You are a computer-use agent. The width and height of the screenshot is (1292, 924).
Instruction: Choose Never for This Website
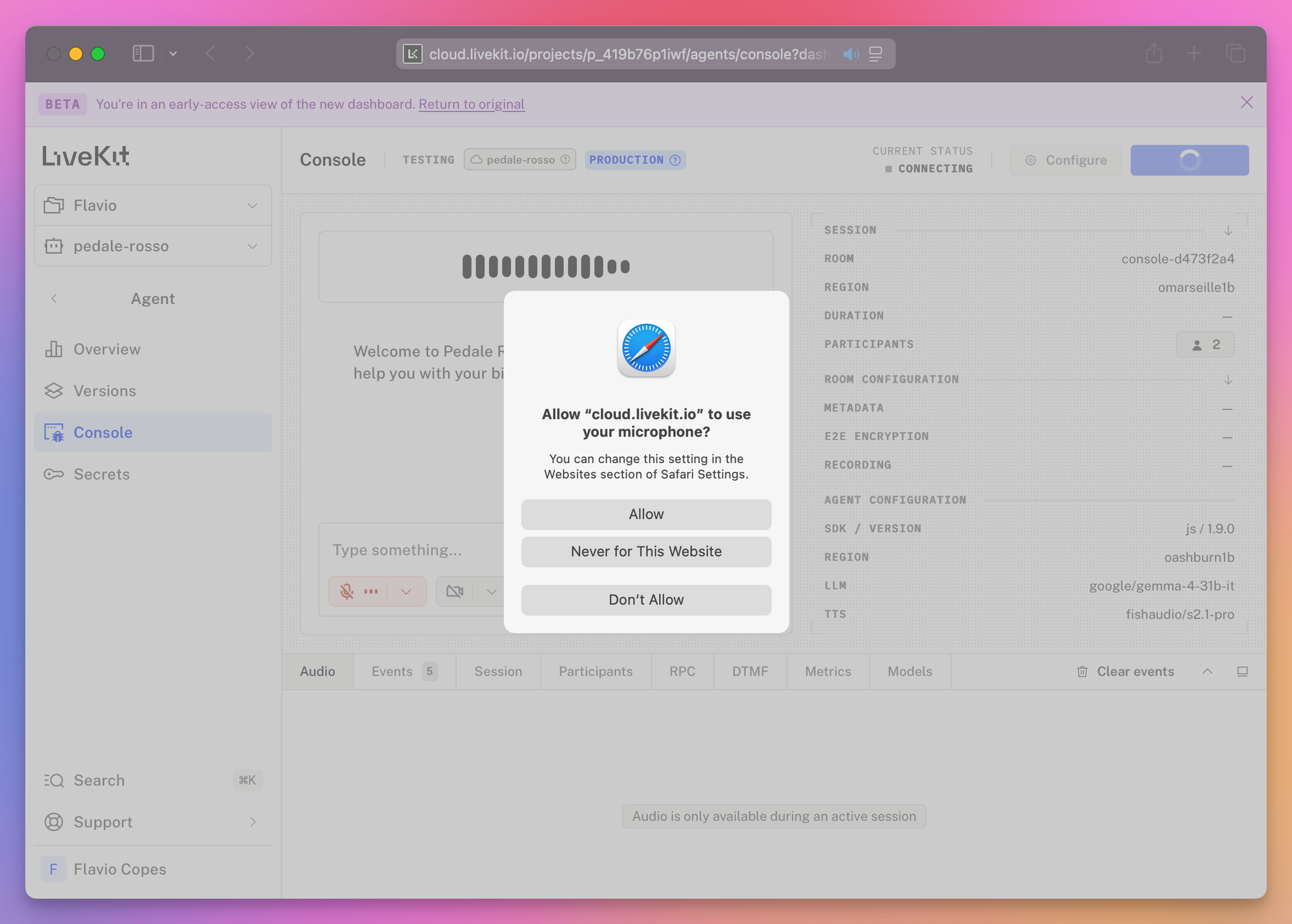click(646, 552)
